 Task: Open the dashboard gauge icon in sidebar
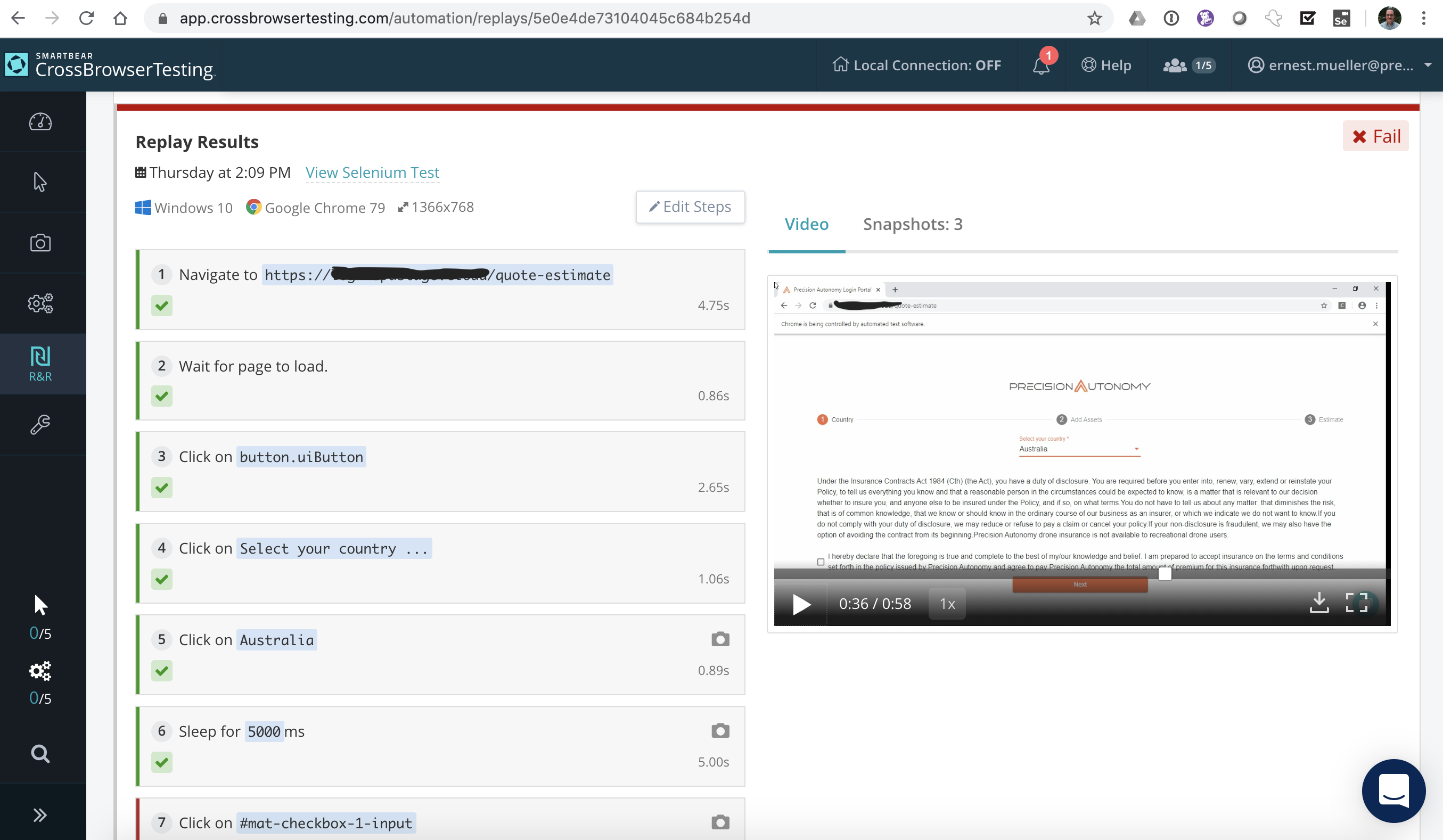click(40, 122)
